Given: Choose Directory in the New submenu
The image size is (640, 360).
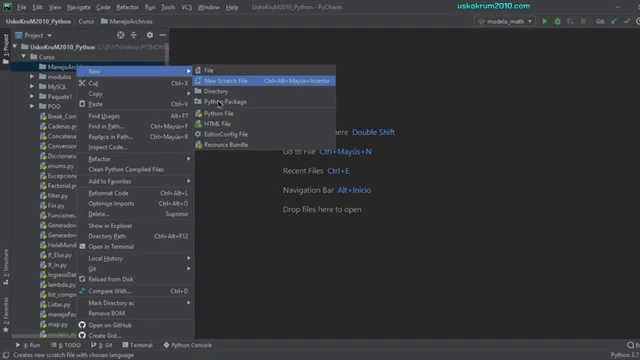Looking at the screenshot, I should 264,91.
